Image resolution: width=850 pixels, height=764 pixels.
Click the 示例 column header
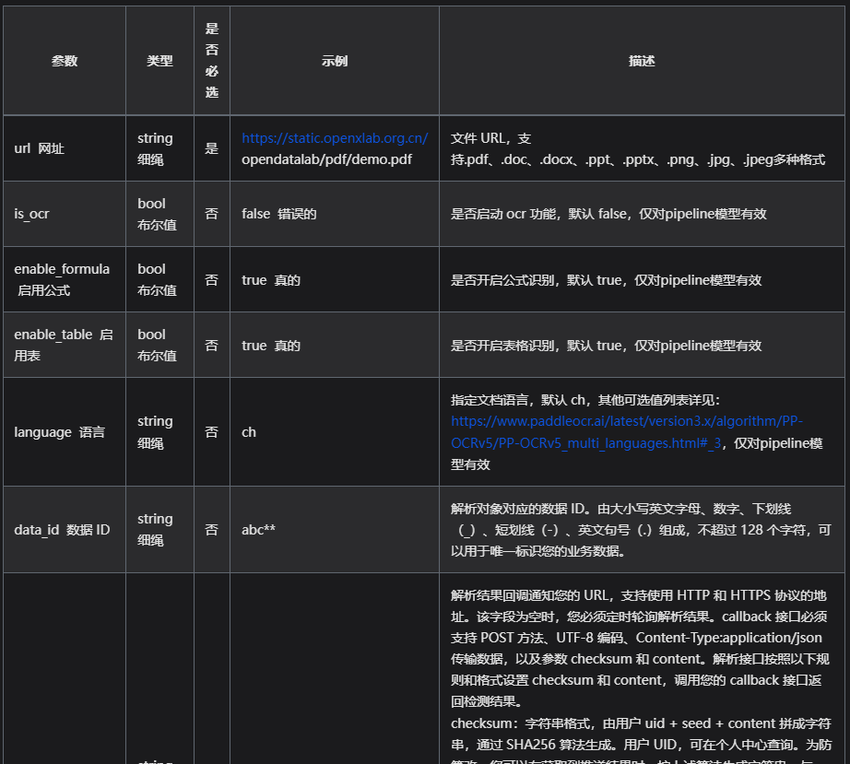(x=334, y=61)
